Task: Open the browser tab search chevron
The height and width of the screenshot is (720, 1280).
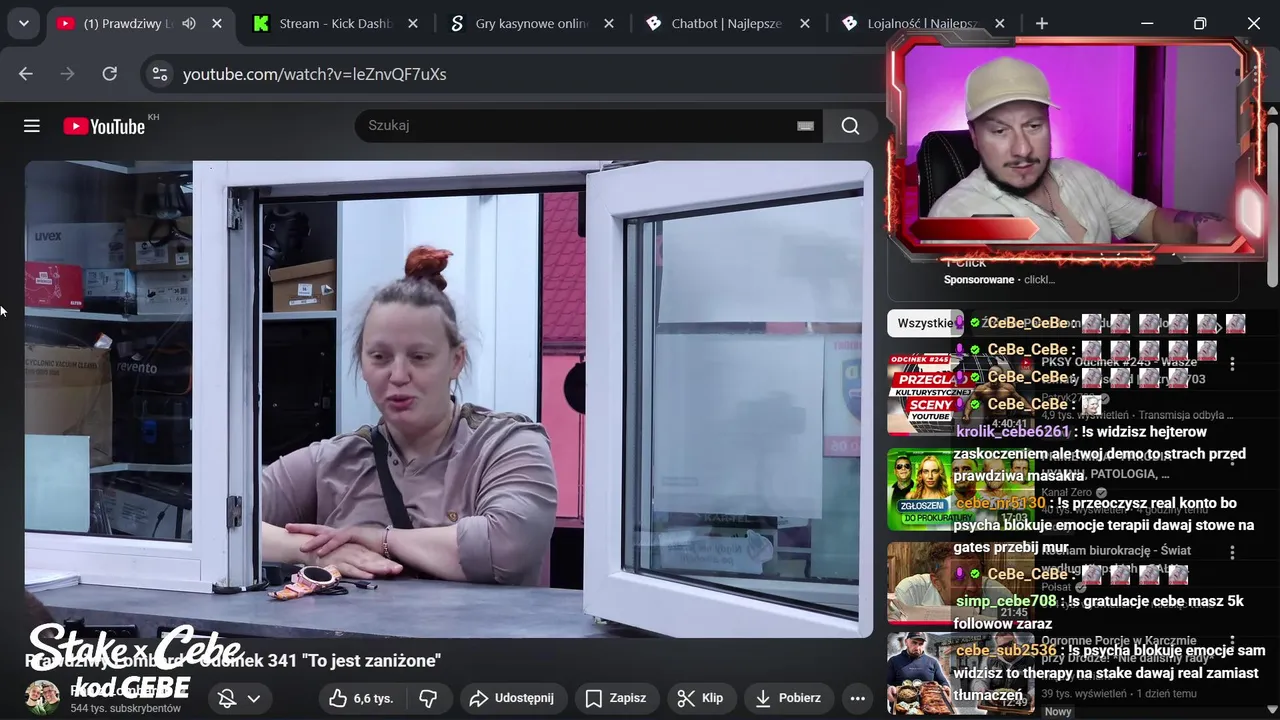Action: coord(23,23)
